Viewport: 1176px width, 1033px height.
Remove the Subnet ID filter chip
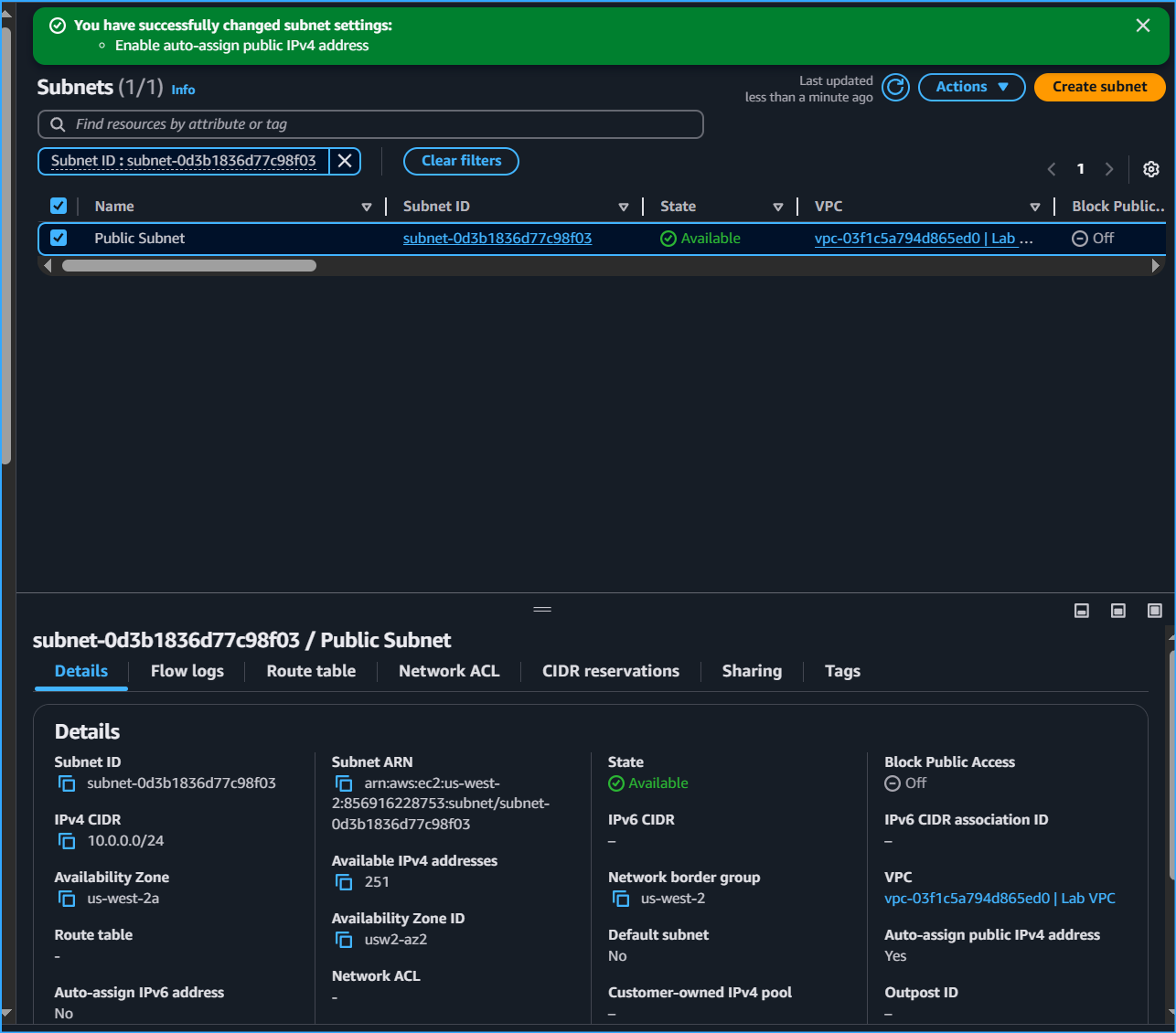(345, 161)
